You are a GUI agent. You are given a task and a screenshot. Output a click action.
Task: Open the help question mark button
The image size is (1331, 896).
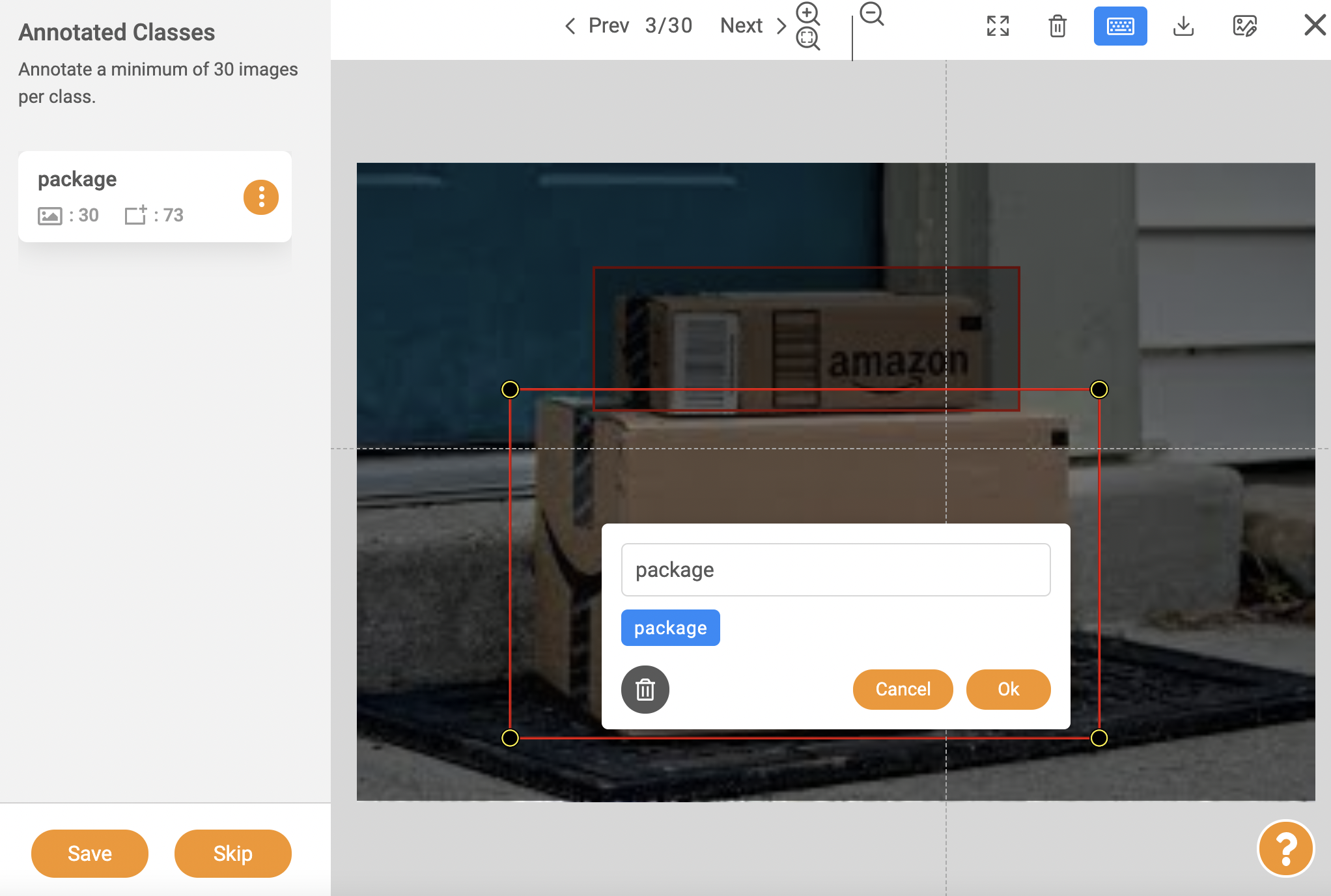(x=1285, y=848)
